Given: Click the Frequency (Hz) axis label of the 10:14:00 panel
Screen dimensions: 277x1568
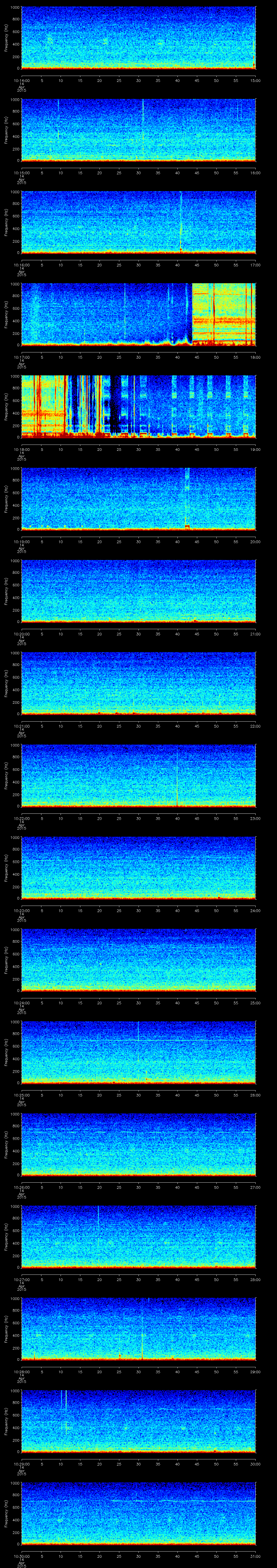Looking at the screenshot, I should click(6, 38).
